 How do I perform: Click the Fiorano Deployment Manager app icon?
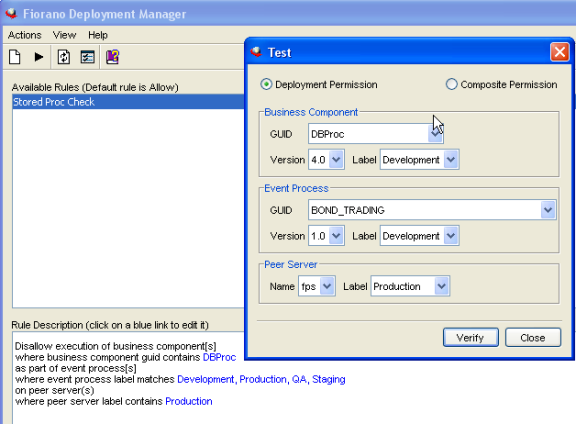(x=11, y=14)
